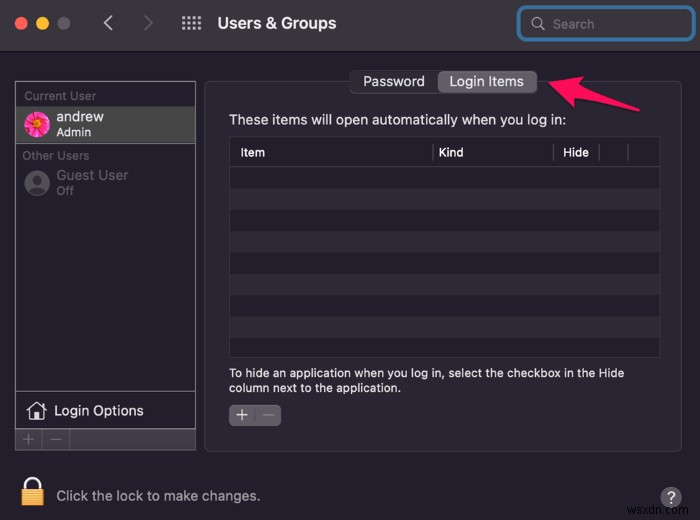Switch to the Password tab
Image resolution: width=700 pixels, height=520 pixels.
click(393, 81)
